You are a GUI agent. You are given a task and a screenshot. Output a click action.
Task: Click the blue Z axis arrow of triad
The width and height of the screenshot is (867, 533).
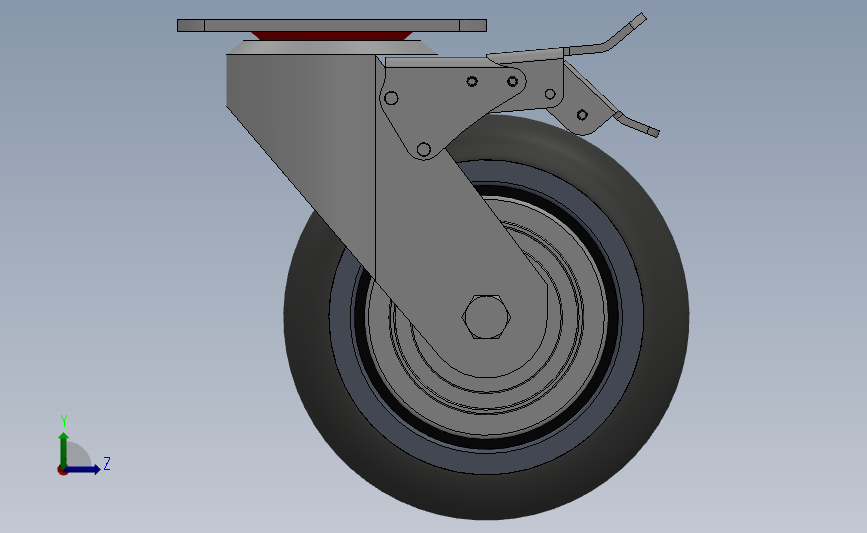(83, 470)
